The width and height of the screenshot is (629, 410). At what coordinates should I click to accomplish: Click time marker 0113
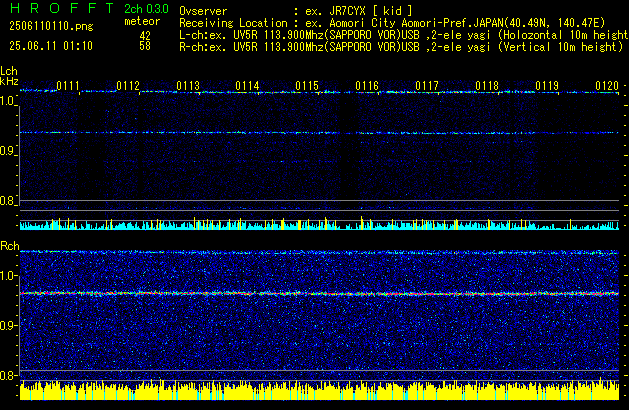click(x=188, y=86)
